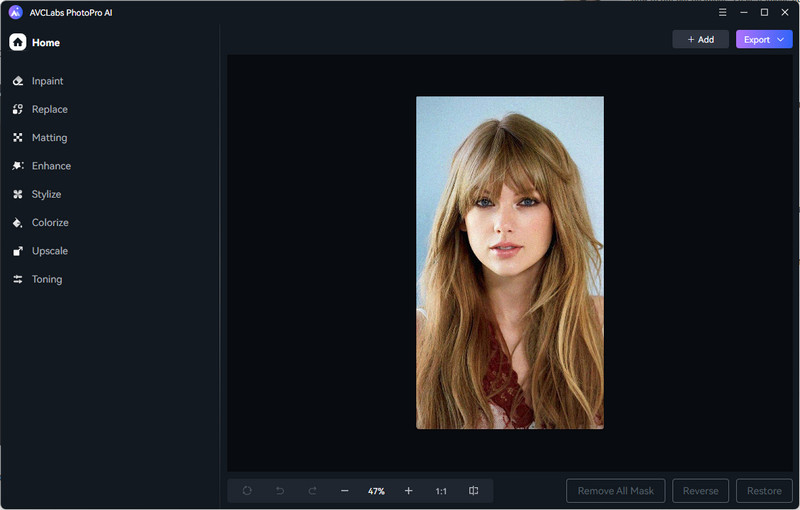Select the Enhance tool icon
The image size is (800, 510).
click(x=18, y=166)
